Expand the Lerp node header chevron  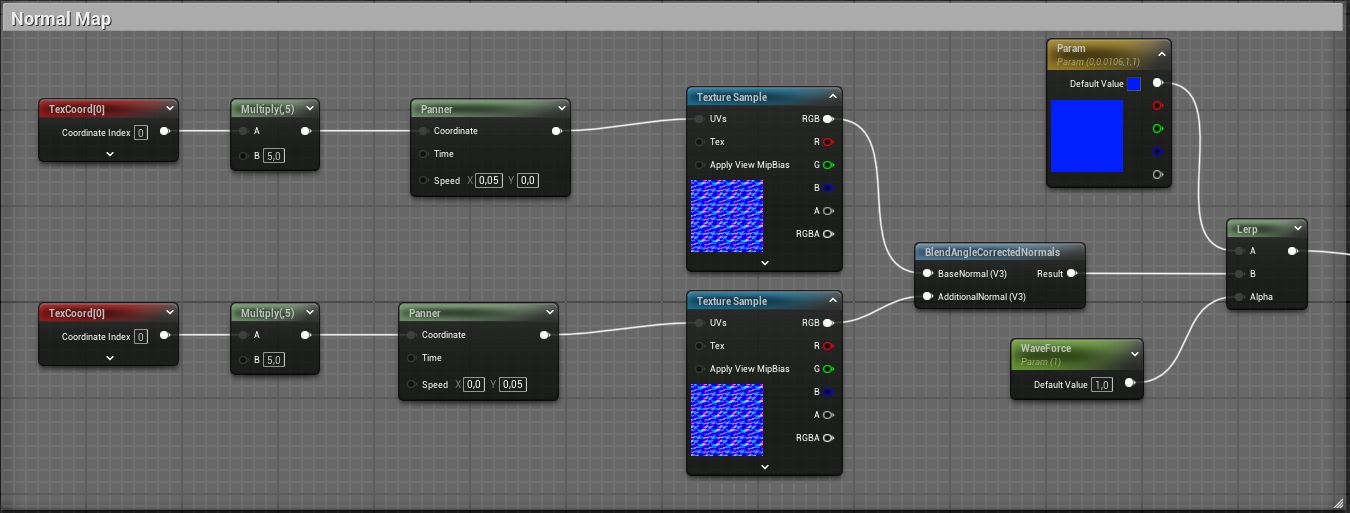pos(1297,229)
